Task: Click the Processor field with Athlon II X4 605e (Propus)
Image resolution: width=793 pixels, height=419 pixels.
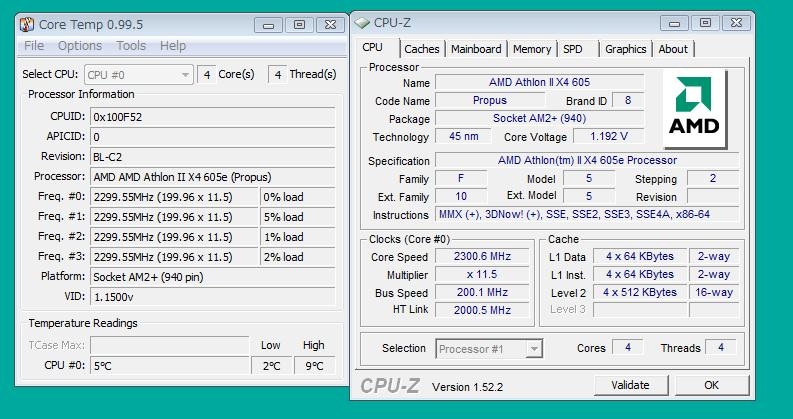Action: point(212,177)
